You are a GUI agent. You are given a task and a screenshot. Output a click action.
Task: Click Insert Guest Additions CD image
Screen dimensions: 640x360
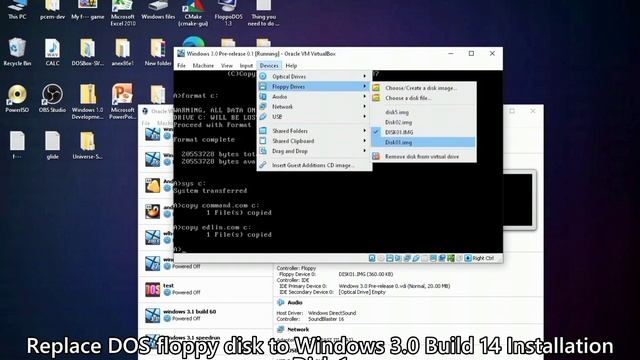(314, 165)
